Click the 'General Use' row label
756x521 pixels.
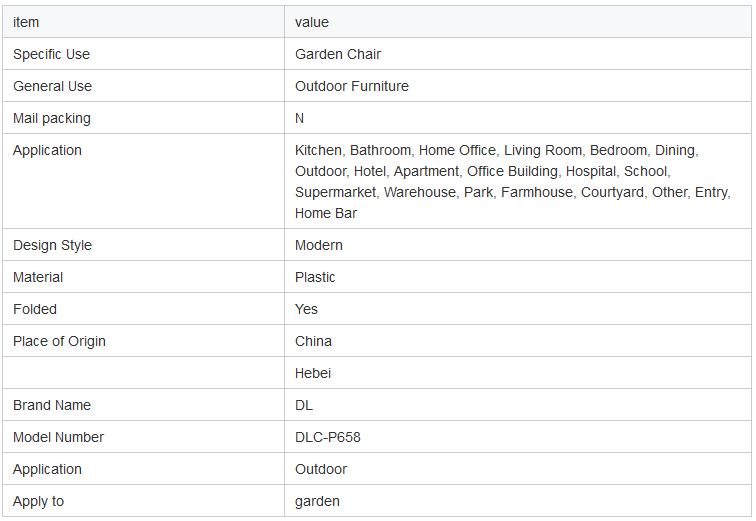pyautogui.click(x=53, y=86)
